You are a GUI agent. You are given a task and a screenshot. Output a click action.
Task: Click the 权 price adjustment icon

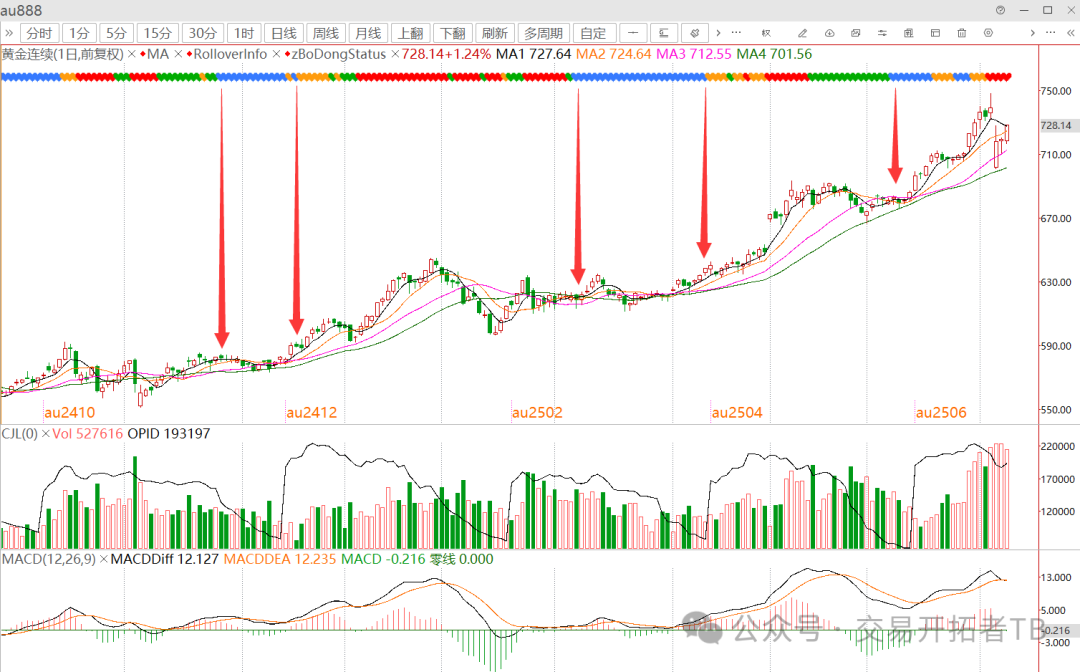766,33
